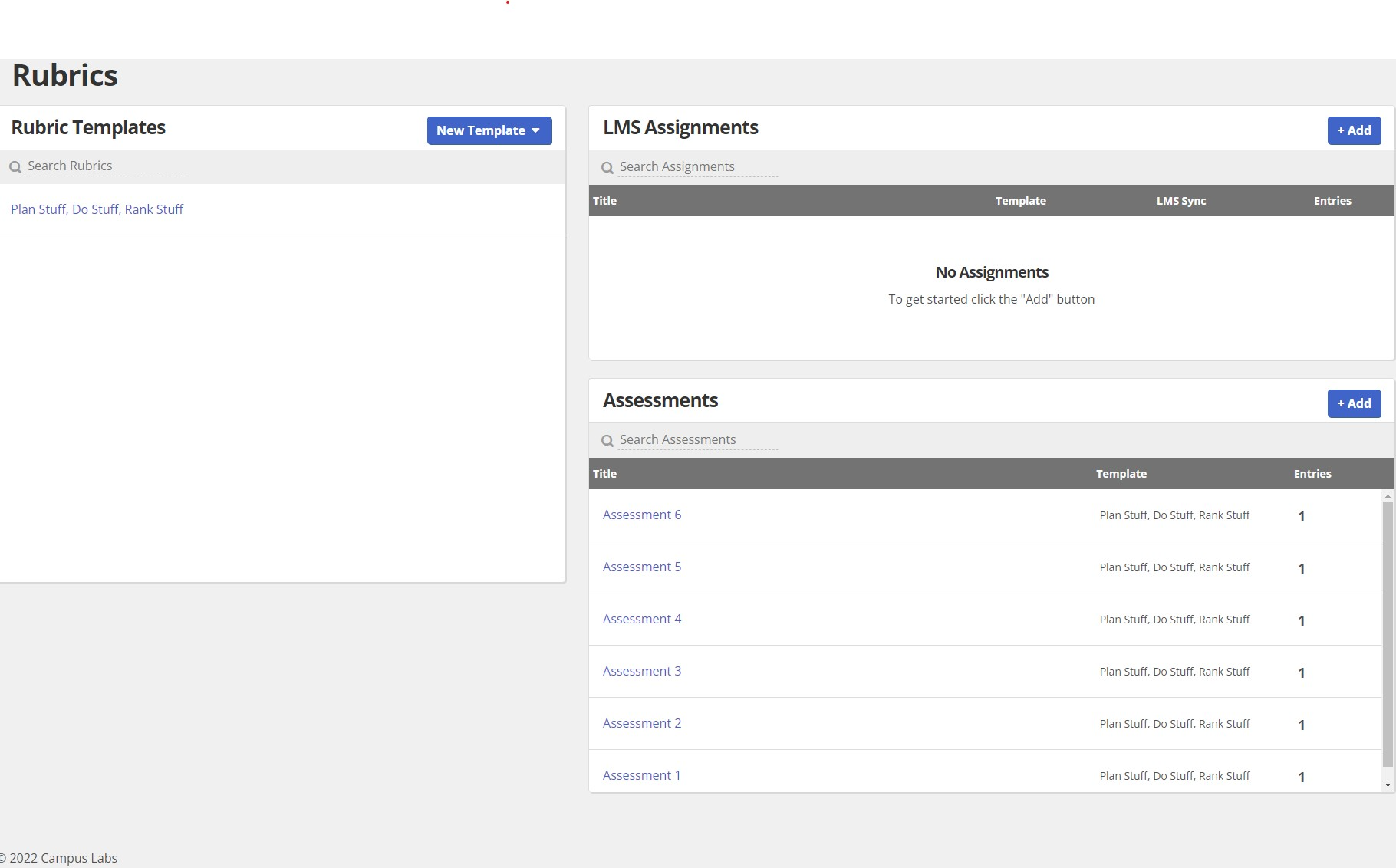
Task: Click the Add button in LMS Assignments
Action: click(x=1354, y=130)
